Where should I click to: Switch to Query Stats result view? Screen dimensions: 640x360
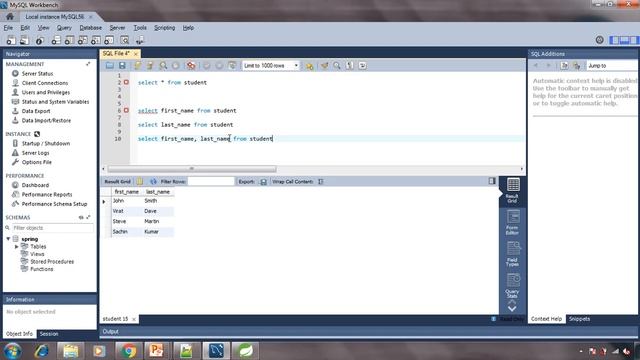[513, 285]
